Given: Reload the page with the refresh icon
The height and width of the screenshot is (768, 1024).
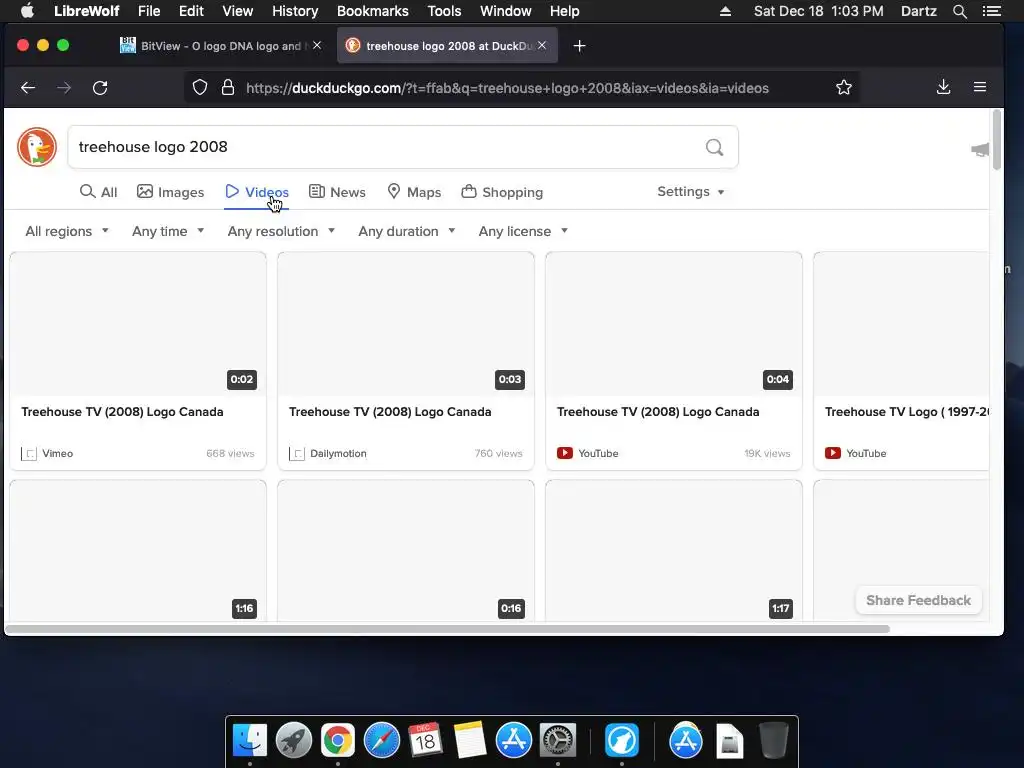Looking at the screenshot, I should click(100, 88).
